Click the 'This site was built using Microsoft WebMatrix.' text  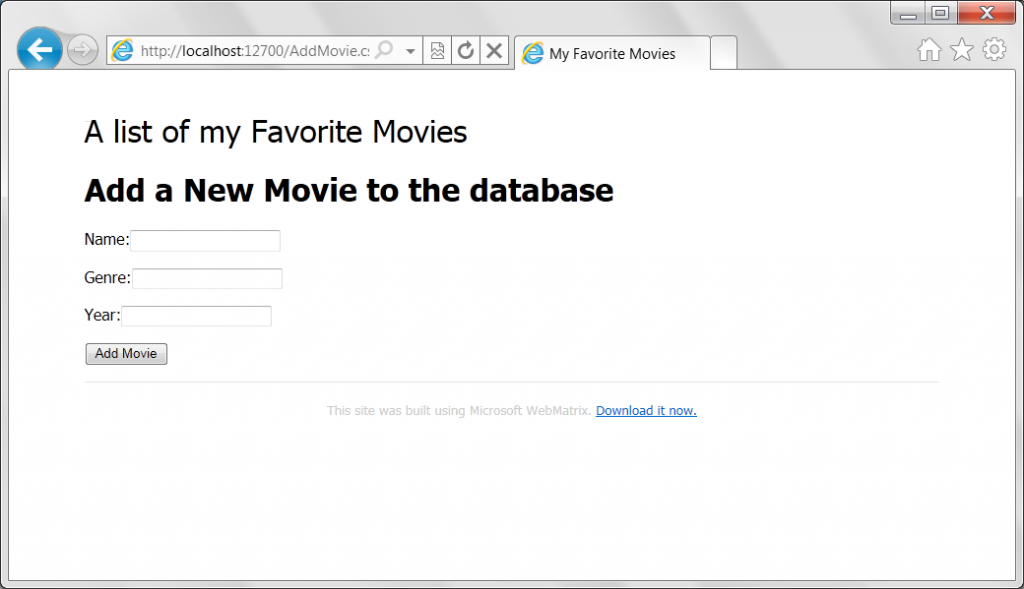pos(459,411)
